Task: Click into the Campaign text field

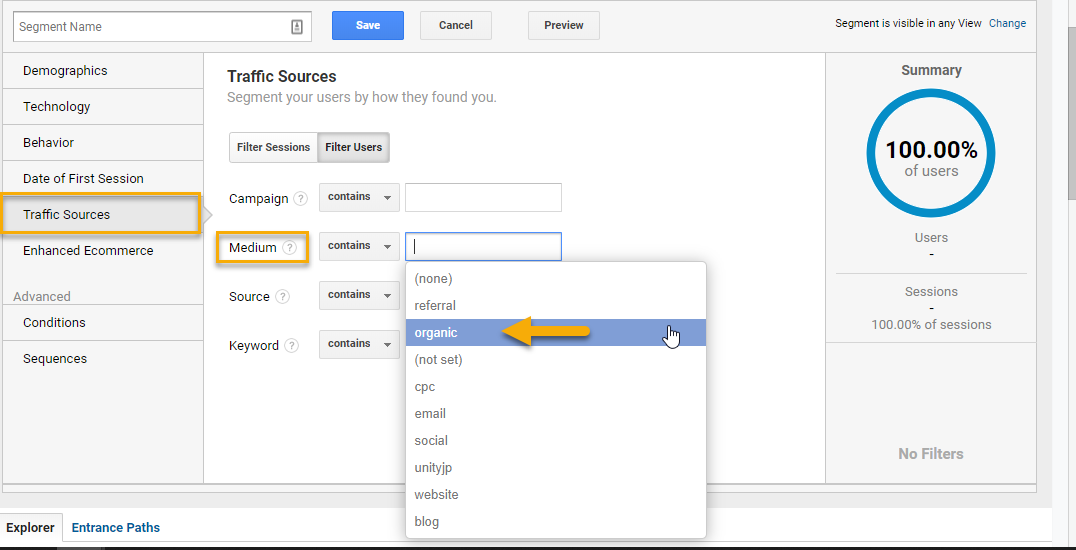Action: 483,198
